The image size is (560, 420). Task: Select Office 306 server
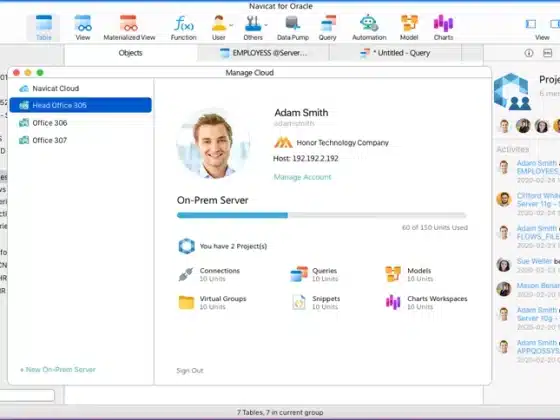click(80, 123)
